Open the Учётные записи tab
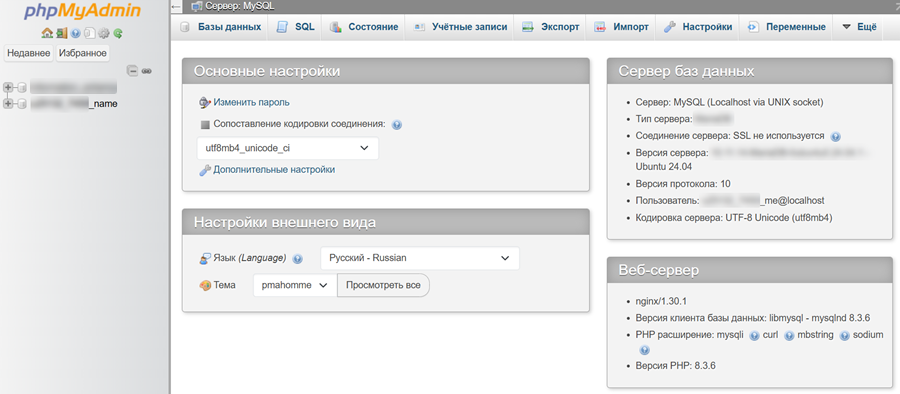 click(460, 27)
